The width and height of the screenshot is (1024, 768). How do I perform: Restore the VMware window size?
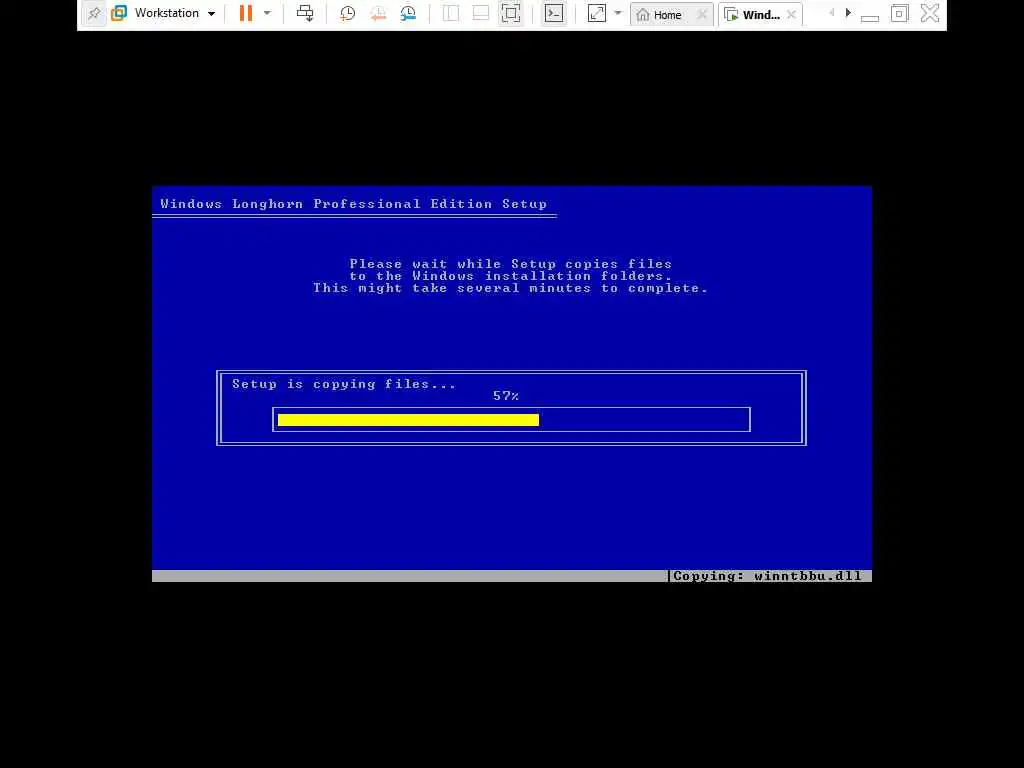tap(899, 13)
